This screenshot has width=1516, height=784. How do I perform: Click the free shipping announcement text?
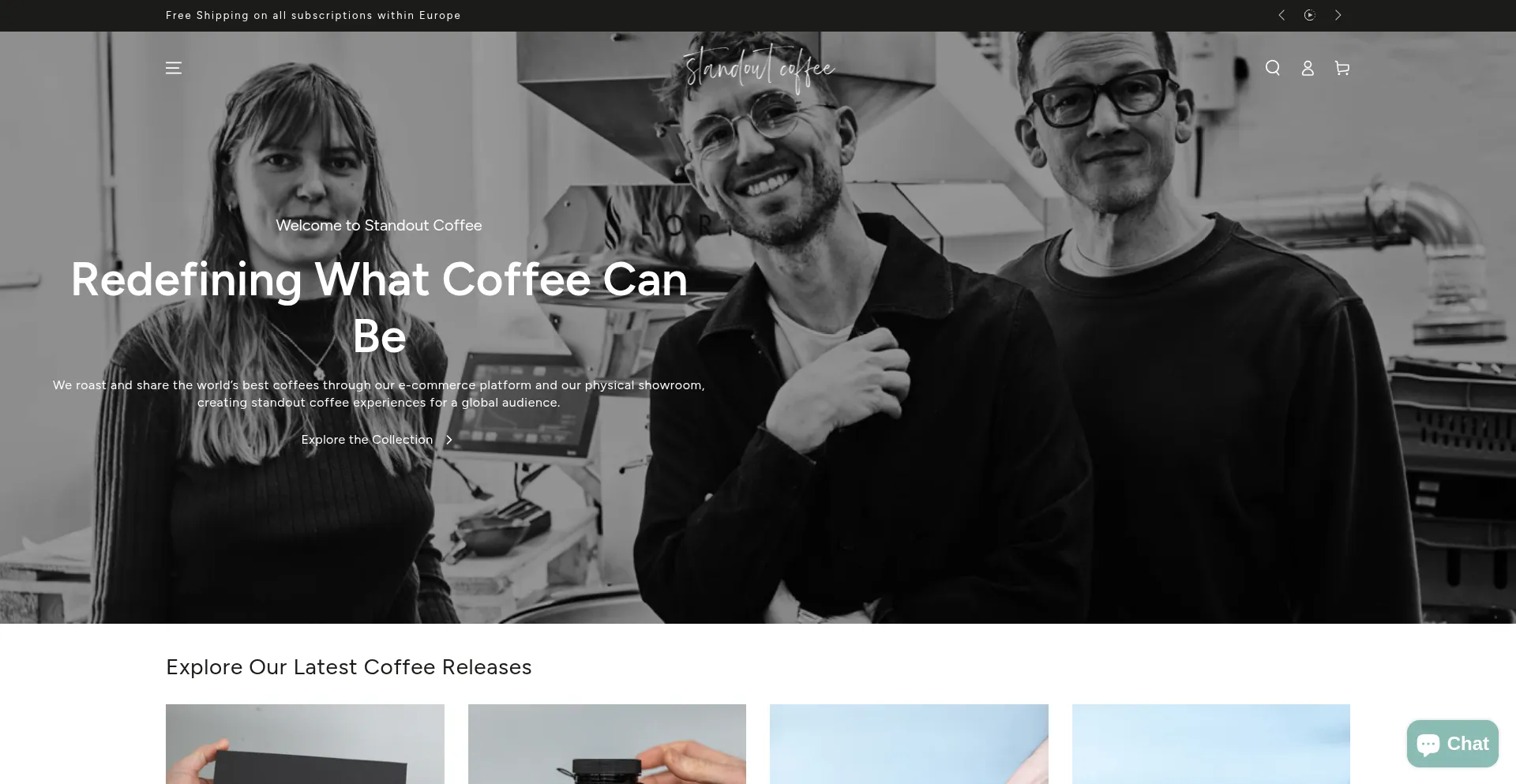pos(313,15)
